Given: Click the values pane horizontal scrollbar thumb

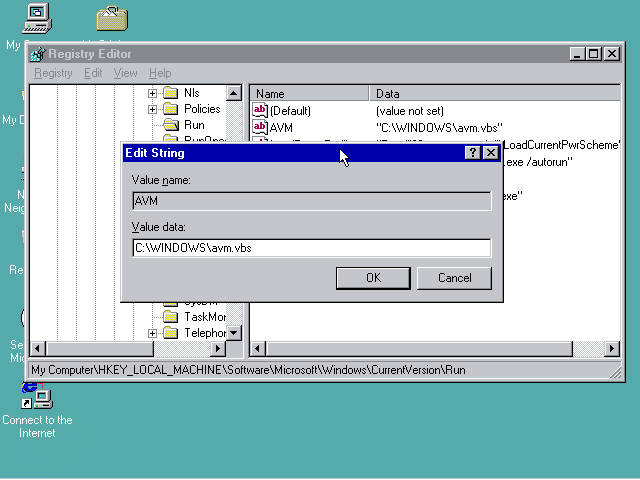Looking at the screenshot, I should 420,349.
